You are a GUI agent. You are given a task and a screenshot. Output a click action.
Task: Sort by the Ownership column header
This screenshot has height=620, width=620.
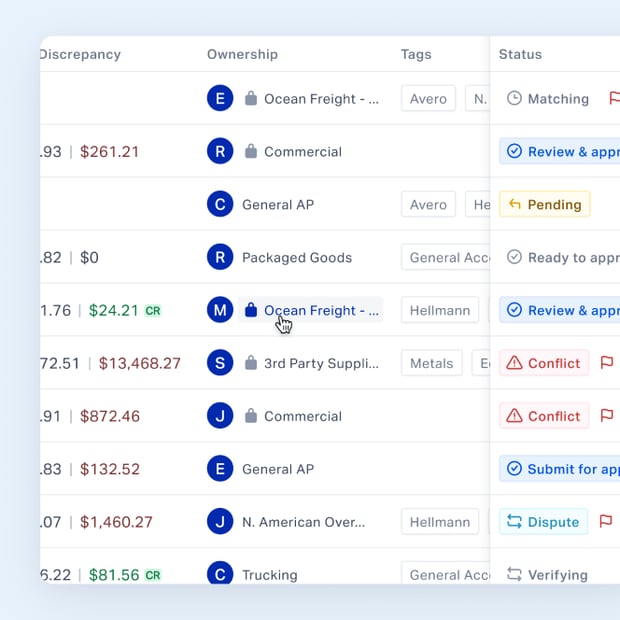(242, 54)
